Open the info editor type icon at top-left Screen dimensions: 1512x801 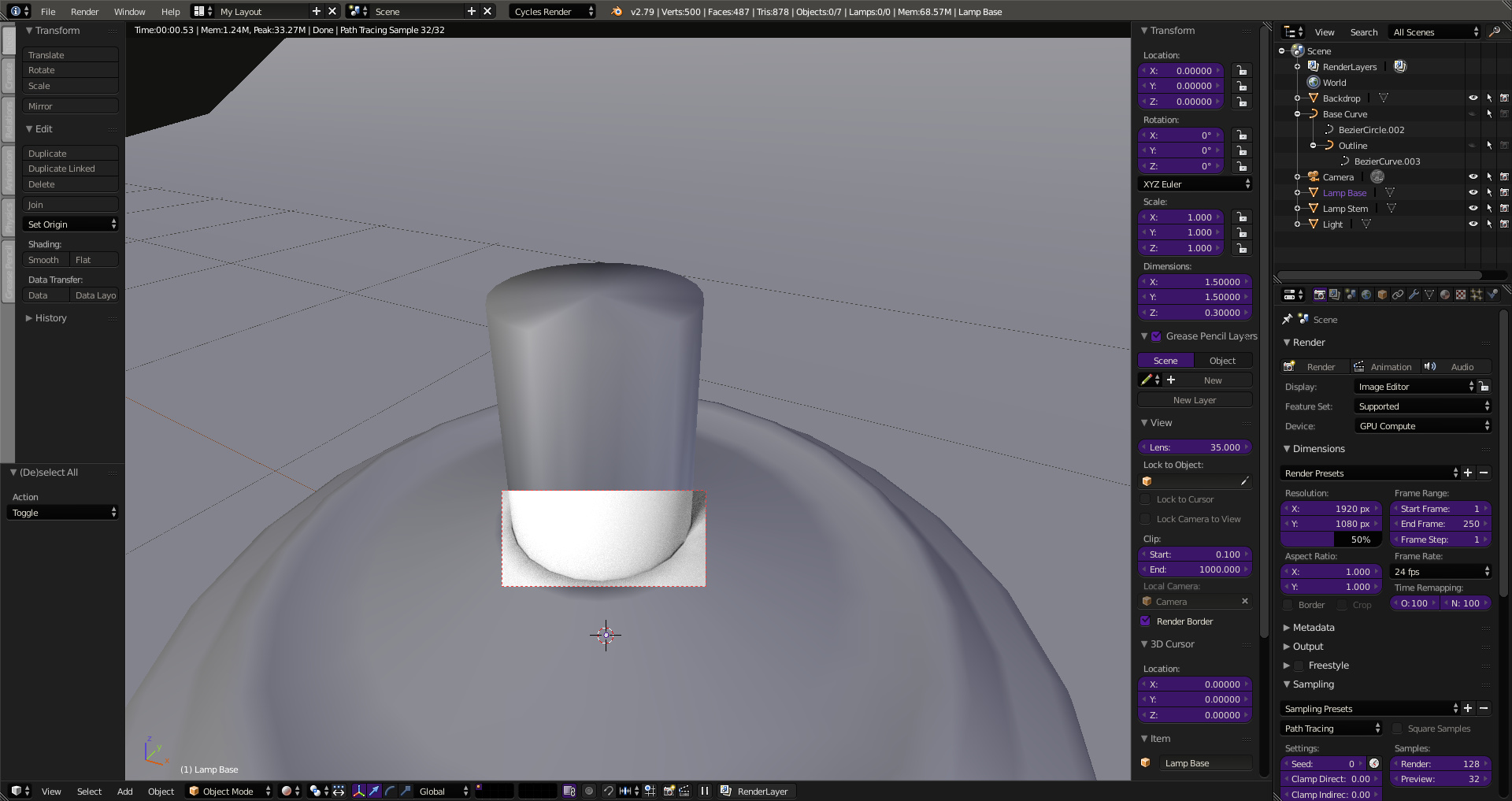point(20,11)
